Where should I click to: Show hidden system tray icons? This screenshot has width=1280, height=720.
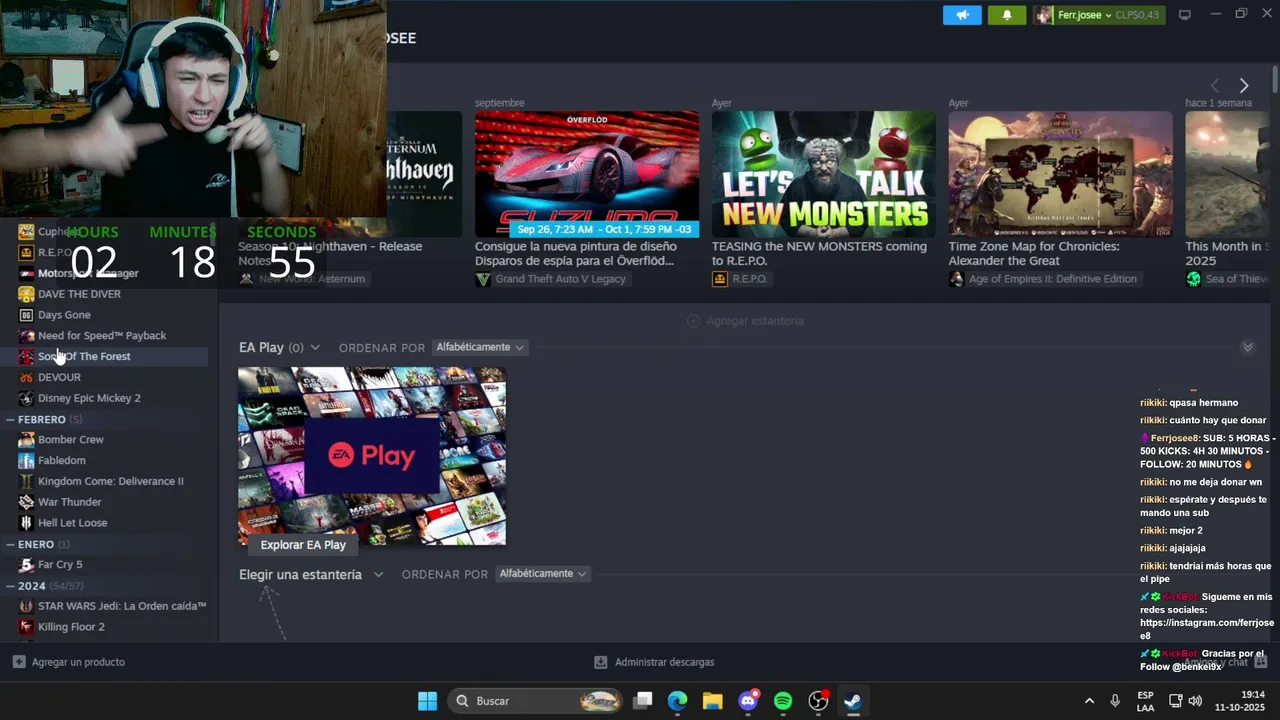pos(1089,701)
